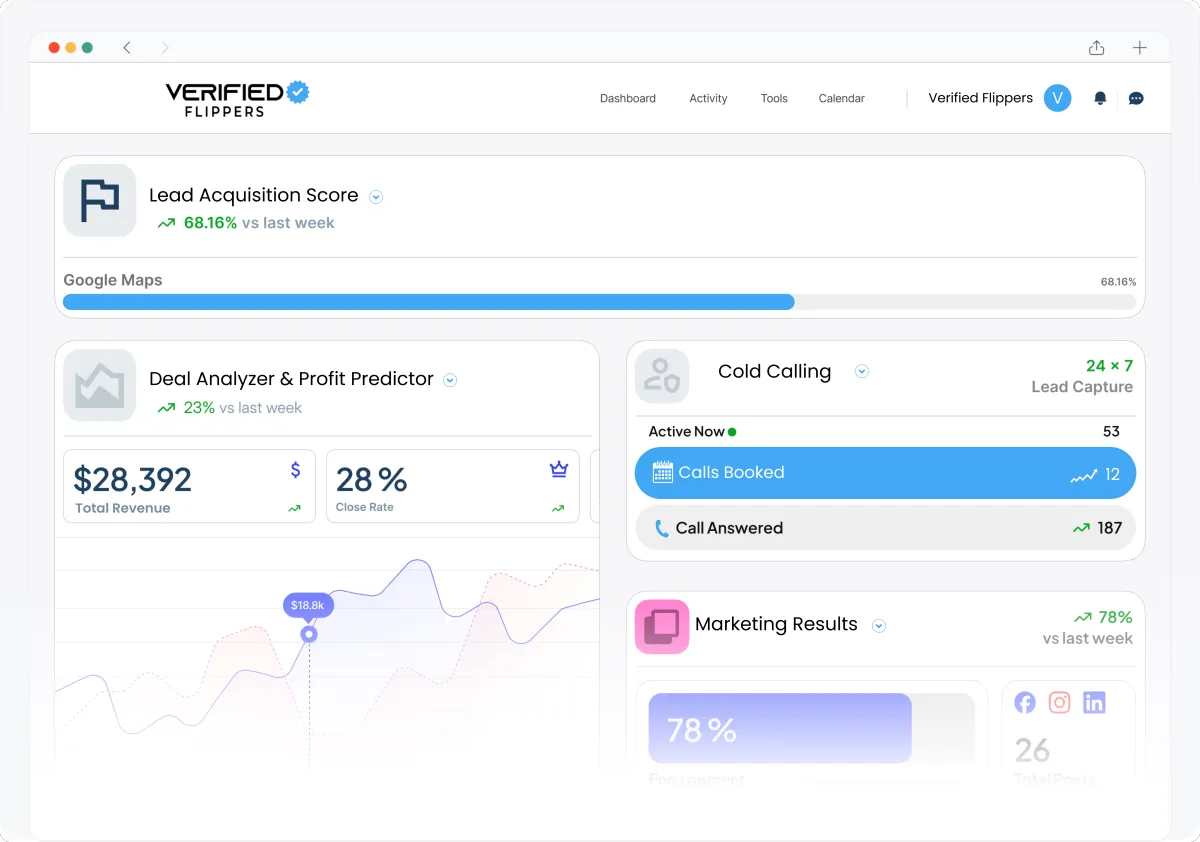The image size is (1200, 842).
Task: Click the LinkedIn icon
Action: pos(1094,702)
